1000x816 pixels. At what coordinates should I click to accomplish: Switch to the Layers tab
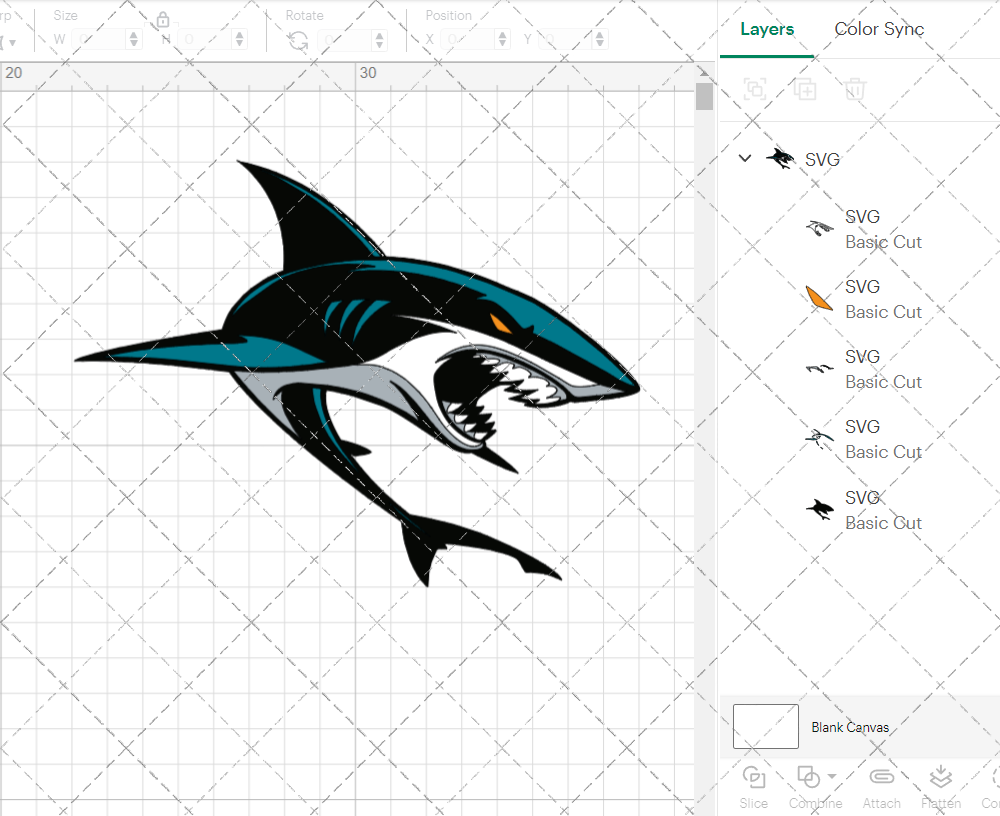point(767,29)
